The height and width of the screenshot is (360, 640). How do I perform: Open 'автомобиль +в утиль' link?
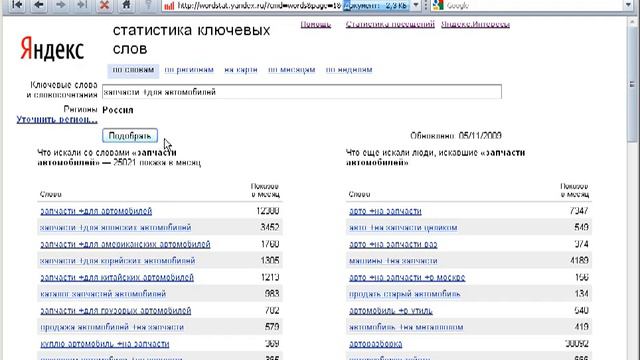391,311
